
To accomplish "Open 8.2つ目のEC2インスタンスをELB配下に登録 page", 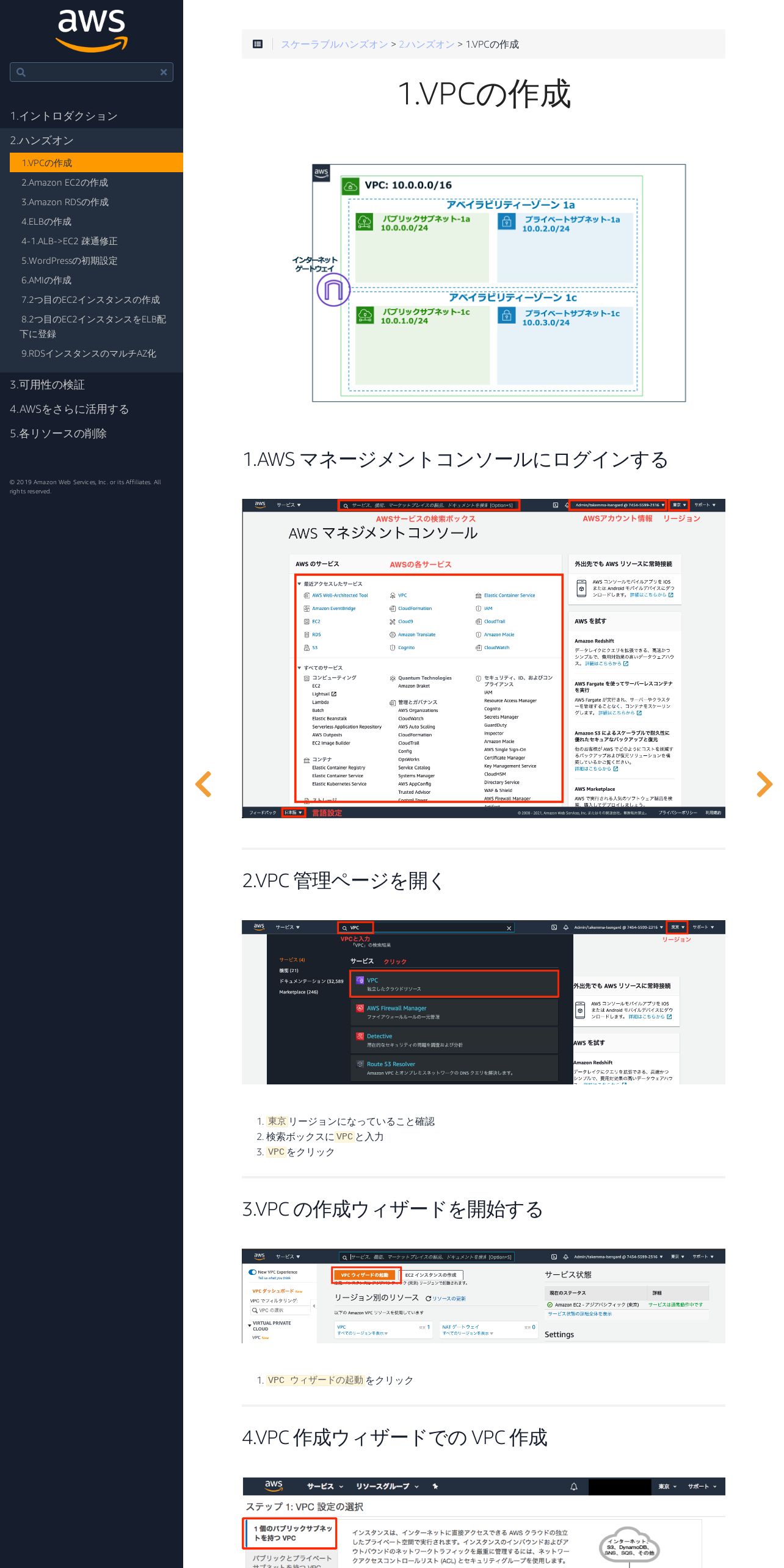I will tap(93, 327).
